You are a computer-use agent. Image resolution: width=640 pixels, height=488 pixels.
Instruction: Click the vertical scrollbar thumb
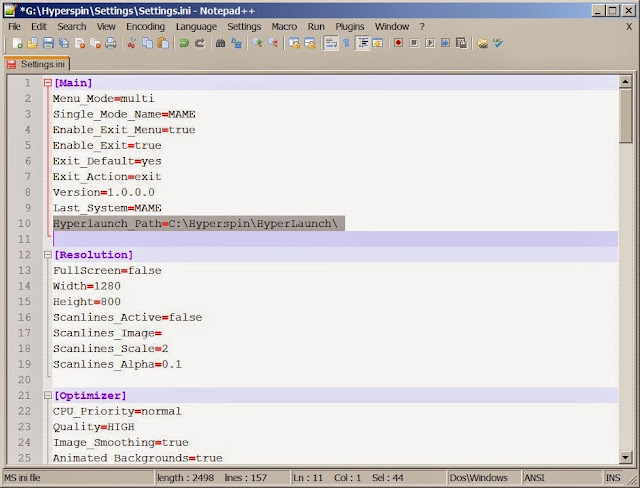coord(625,116)
